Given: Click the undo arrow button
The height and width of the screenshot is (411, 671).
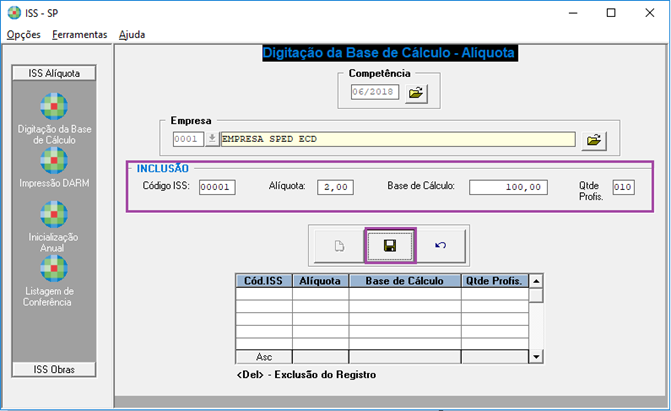Looking at the screenshot, I should [441, 246].
